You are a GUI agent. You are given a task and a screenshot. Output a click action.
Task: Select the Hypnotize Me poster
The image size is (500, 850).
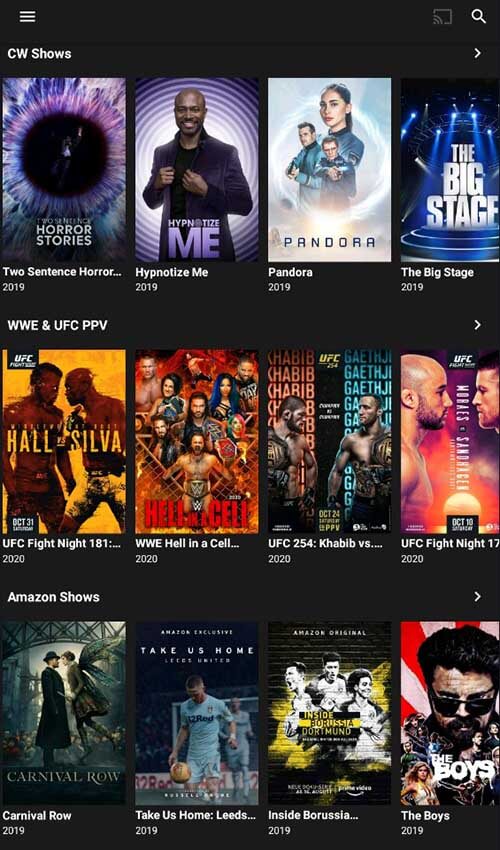(x=197, y=170)
